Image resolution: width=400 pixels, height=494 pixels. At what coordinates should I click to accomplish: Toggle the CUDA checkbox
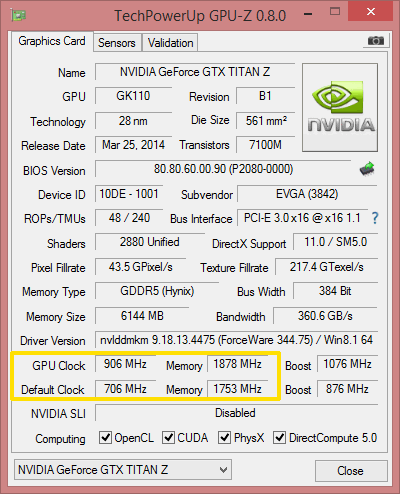(x=168, y=438)
